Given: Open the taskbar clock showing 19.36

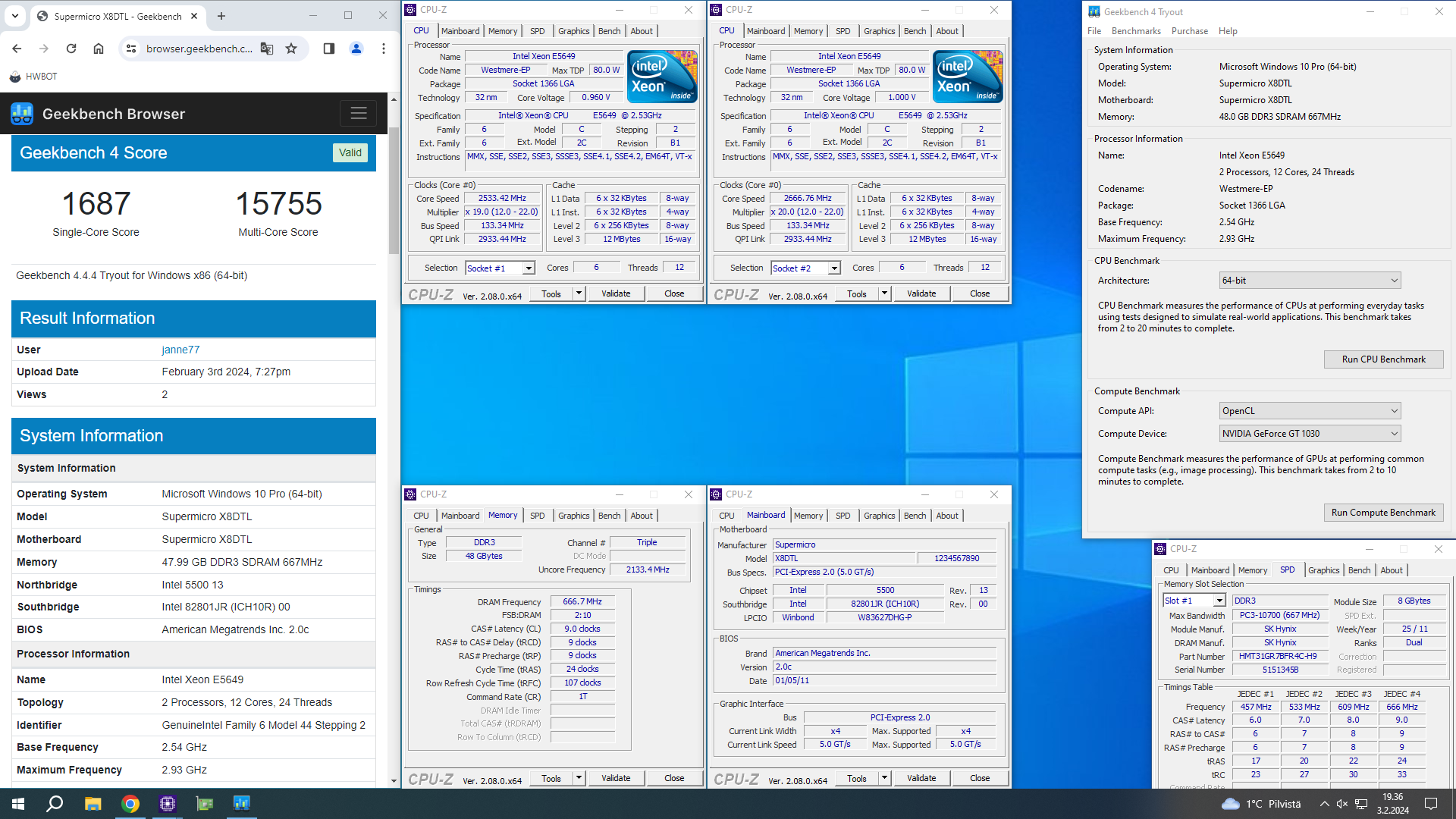Looking at the screenshot, I should (1392, 804).
